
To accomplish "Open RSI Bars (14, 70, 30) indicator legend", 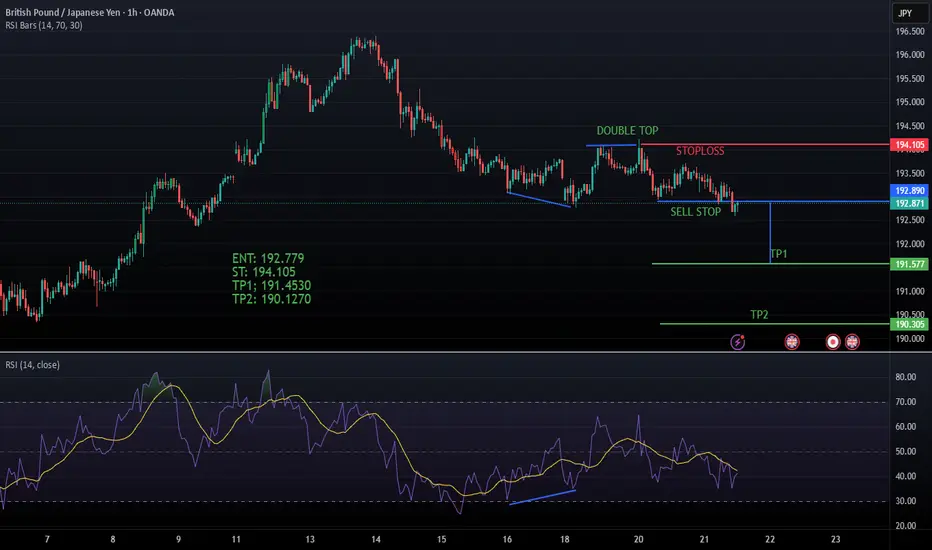I will [x=44, y=26].
